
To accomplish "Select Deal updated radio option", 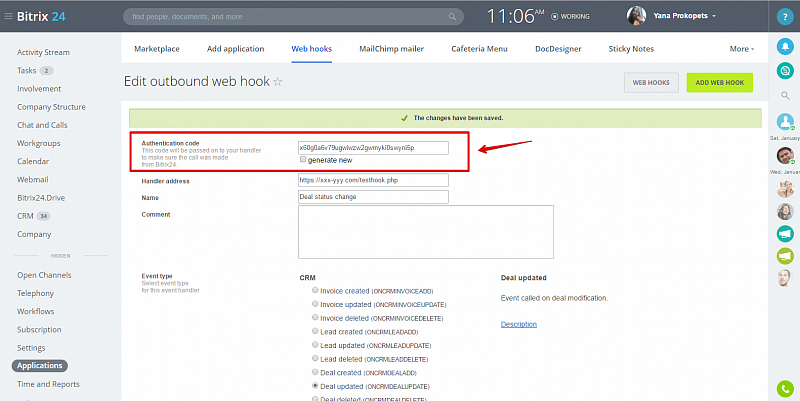I will coord(315,386).
